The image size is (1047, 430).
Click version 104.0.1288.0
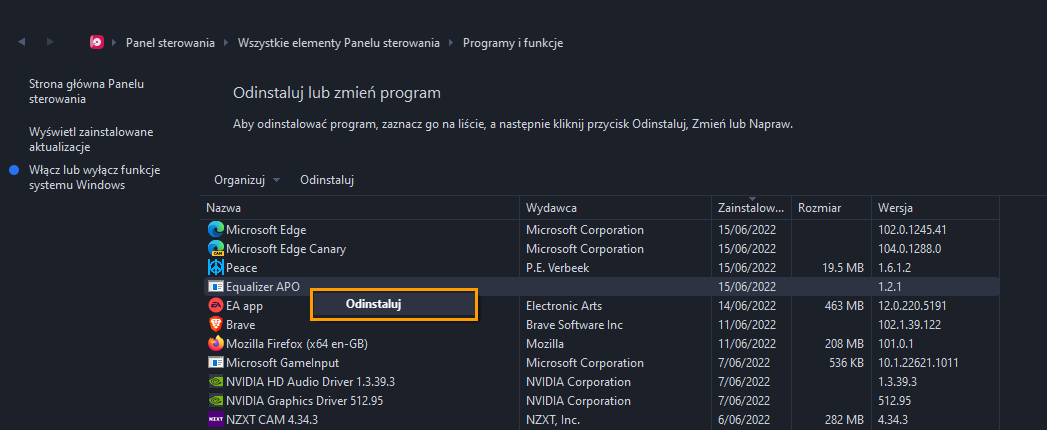tap(909, 249)
